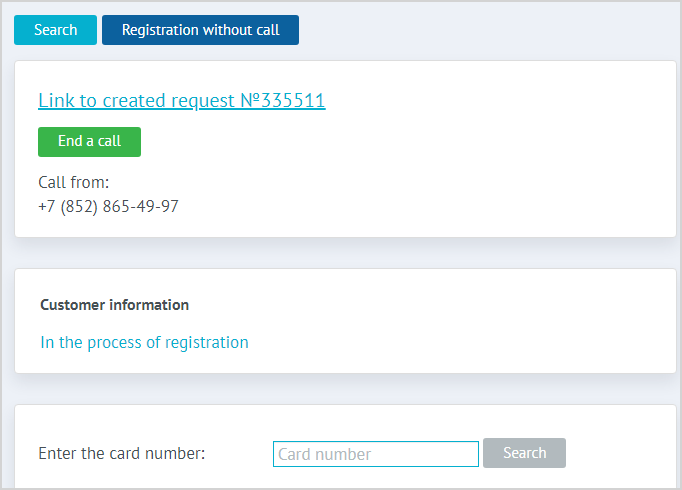Click the number 335511 in the request link
Image resolution: width=682 pixels, height=490 pixels.
[292, 100]
